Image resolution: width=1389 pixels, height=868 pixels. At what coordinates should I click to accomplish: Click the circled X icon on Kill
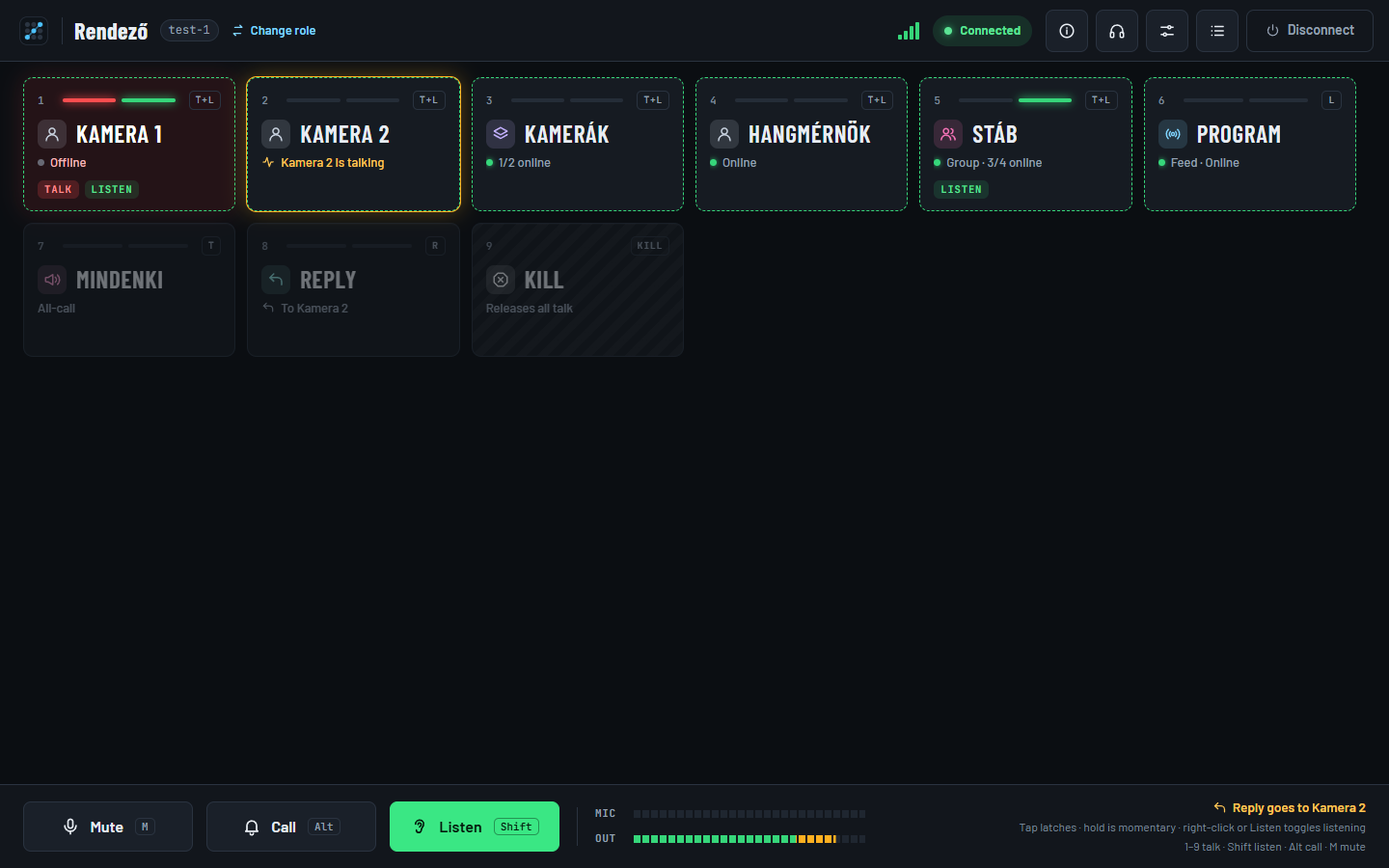coord(501,280)
